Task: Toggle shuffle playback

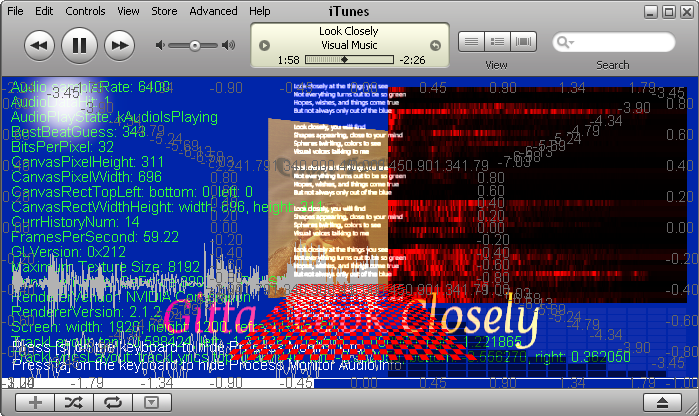Action: (x=74, y=403)
